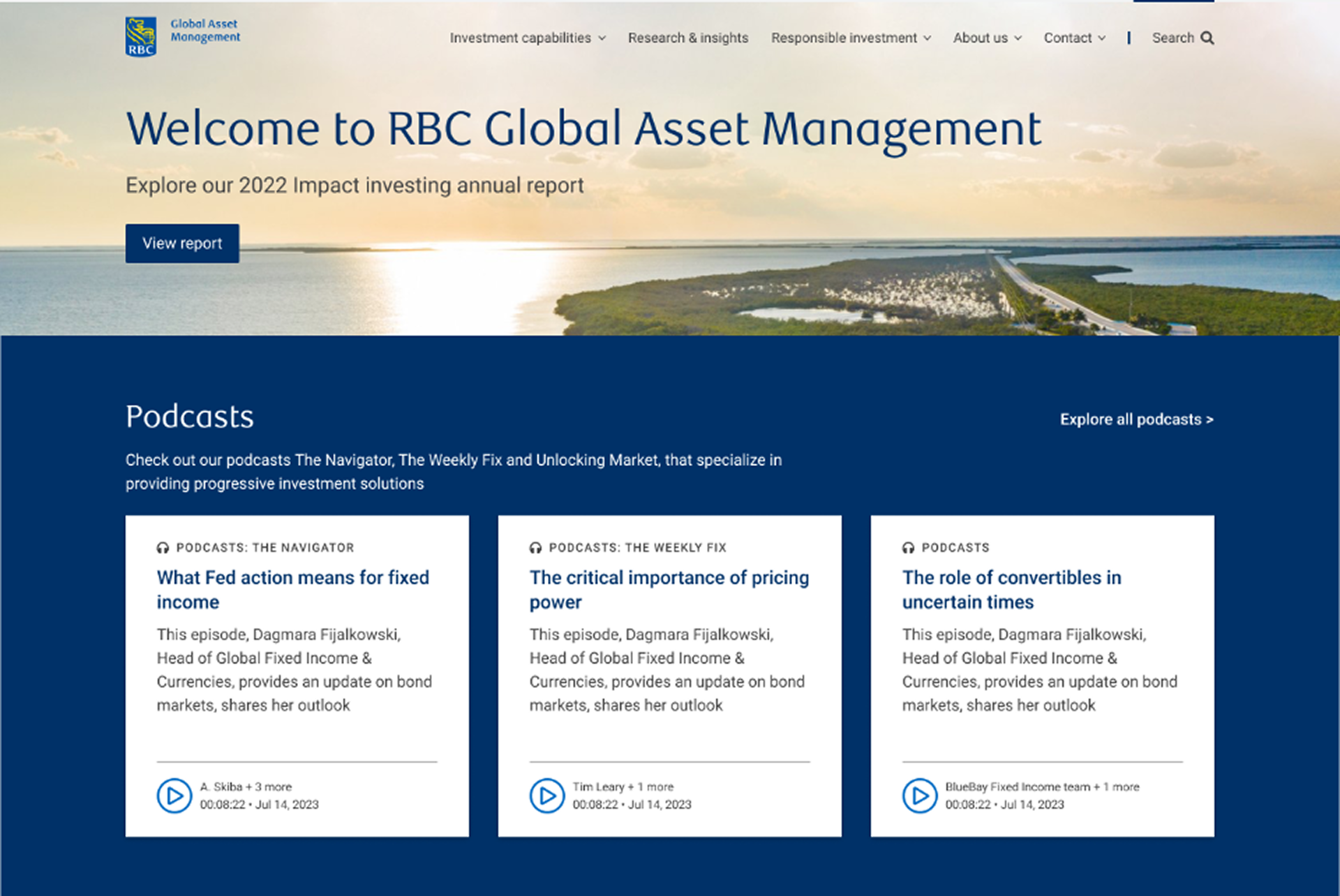
Task: Click the search magnifier icon
Action: point(1207,38)
